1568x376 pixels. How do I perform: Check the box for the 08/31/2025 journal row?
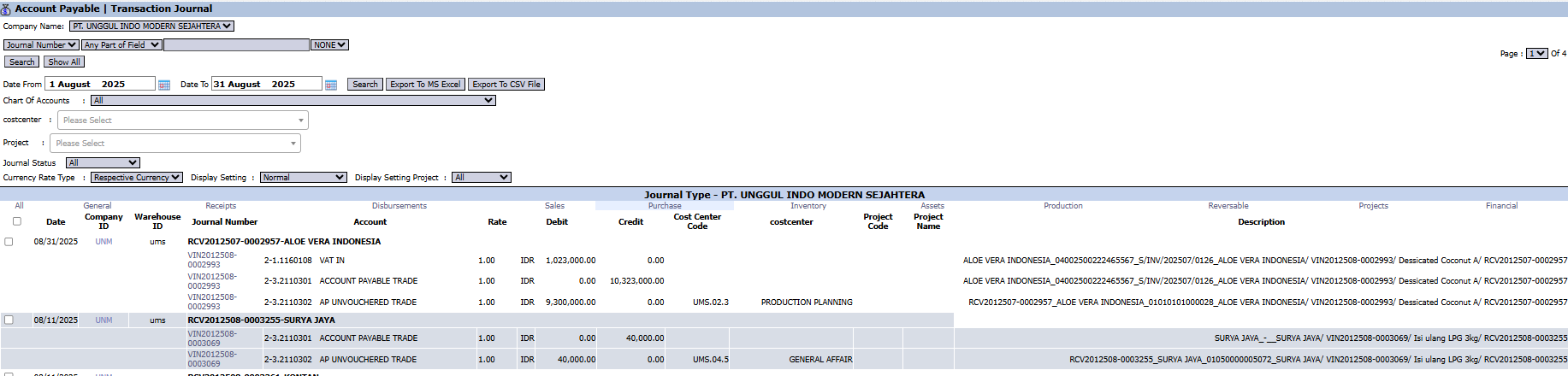(9, 242)
